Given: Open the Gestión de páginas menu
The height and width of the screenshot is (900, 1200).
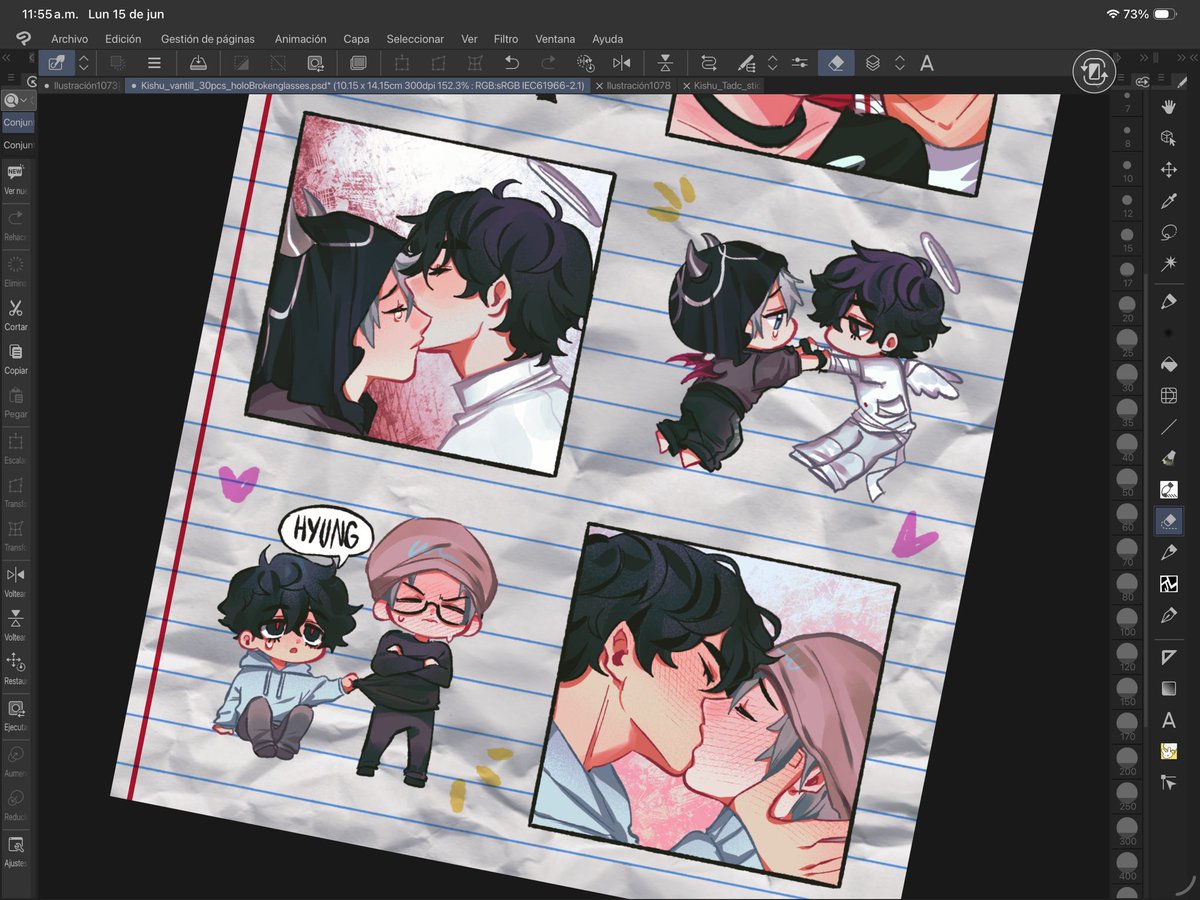Looking at the screenshot, I should pyautogui.click(x=208, y=39).
